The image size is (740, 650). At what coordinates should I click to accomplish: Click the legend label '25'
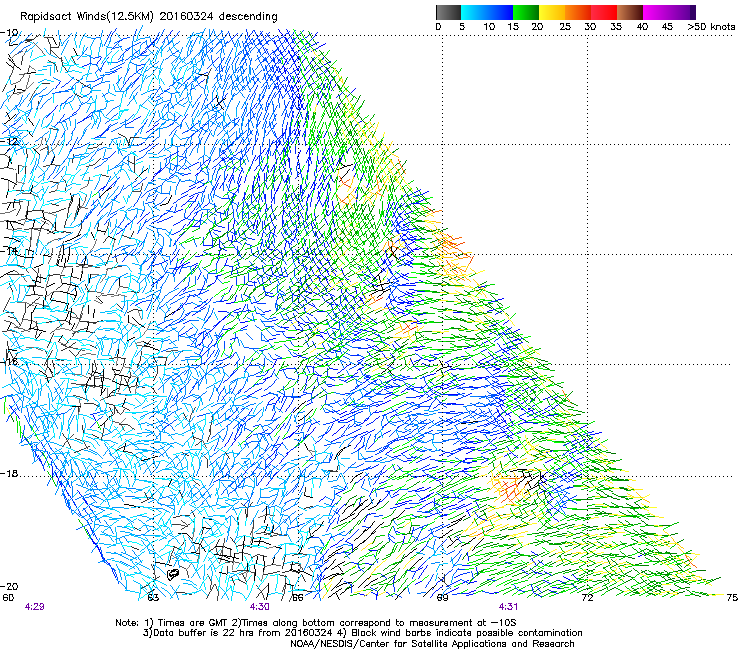(565, 27)
